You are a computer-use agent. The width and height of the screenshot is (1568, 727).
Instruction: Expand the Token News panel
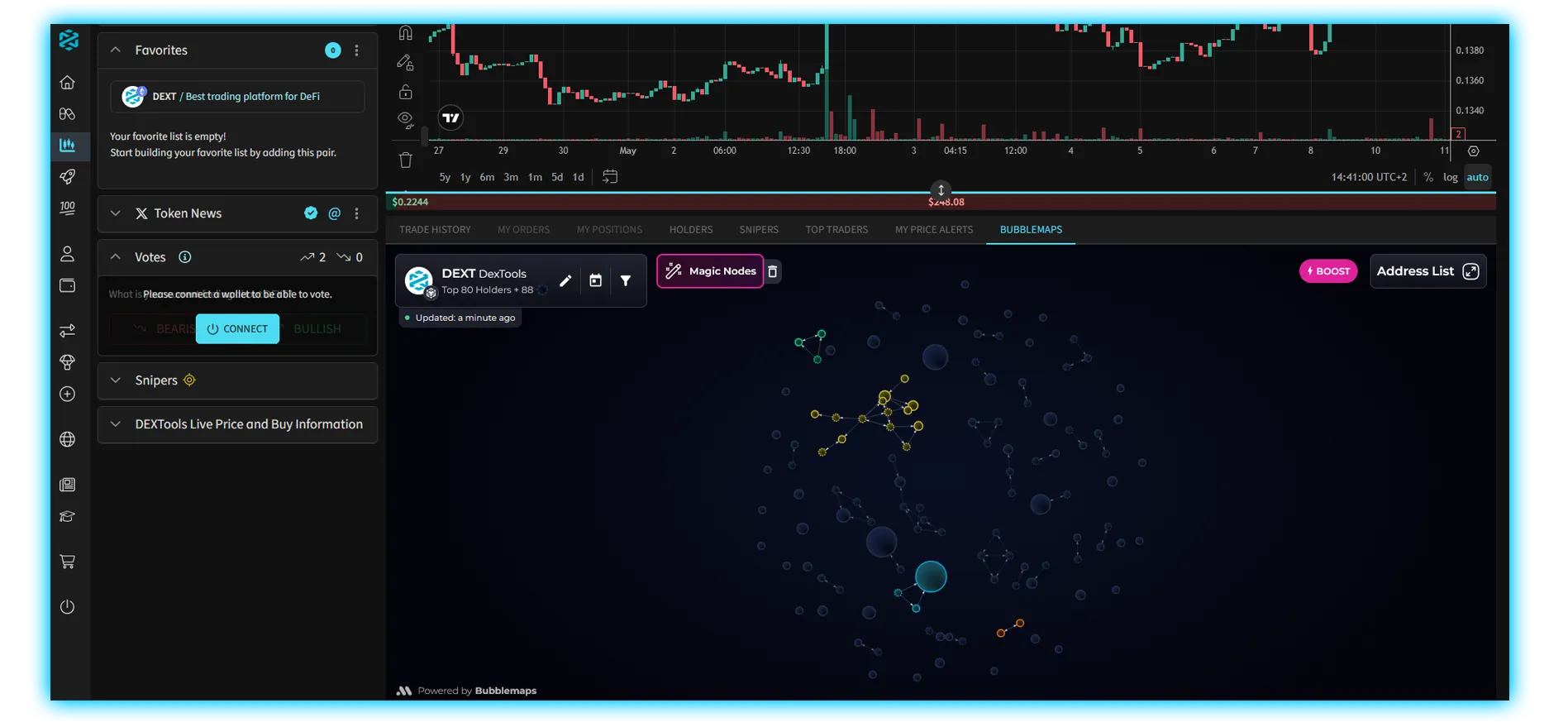116,213
